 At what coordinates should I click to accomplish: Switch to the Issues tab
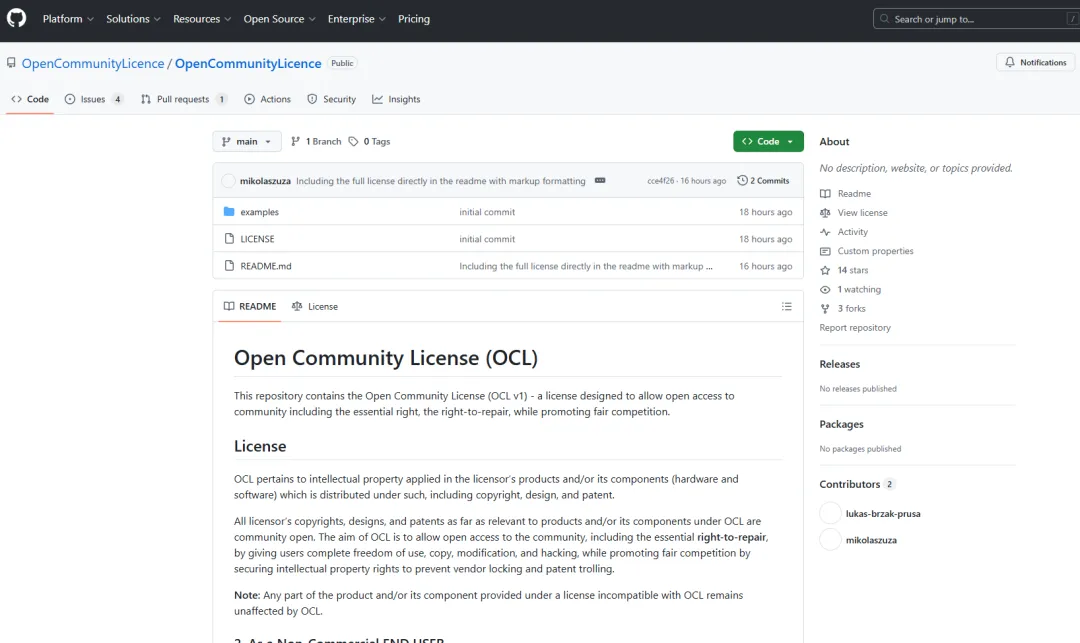pyautogui.click(x=94, y=99)
